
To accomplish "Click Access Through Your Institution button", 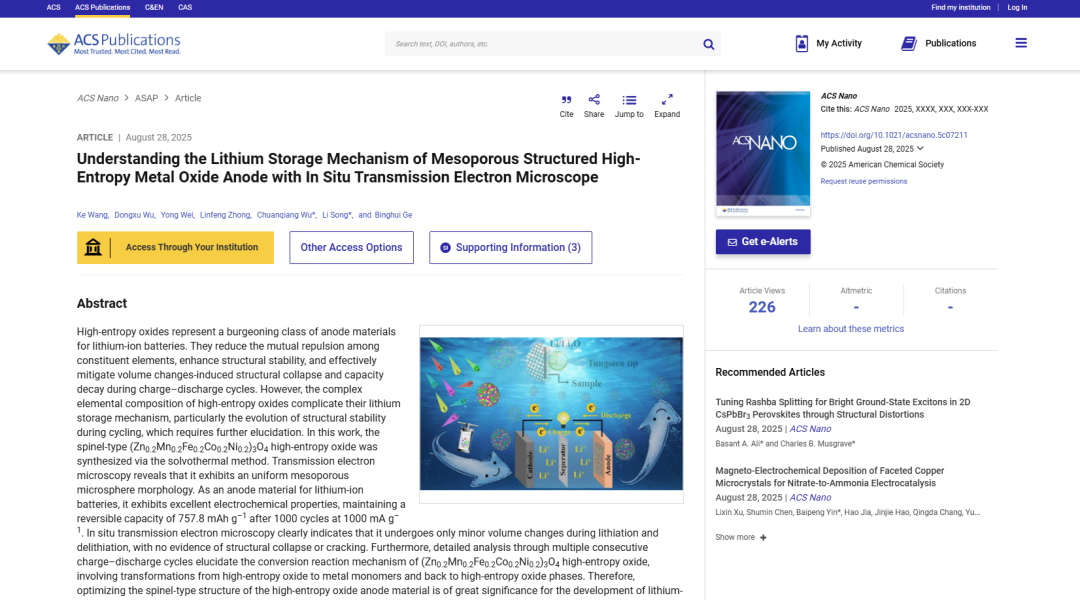I will tap(175, 247).
